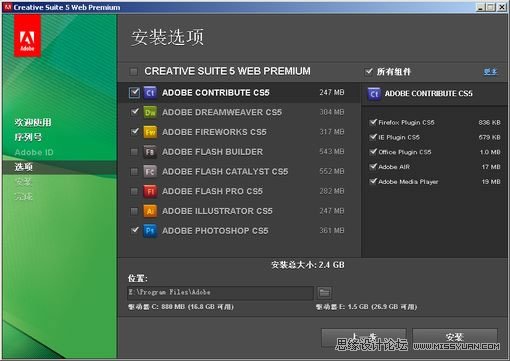Click the Adobe logo in the sidebar
The image size is (510, 361).
pos(27,37)
